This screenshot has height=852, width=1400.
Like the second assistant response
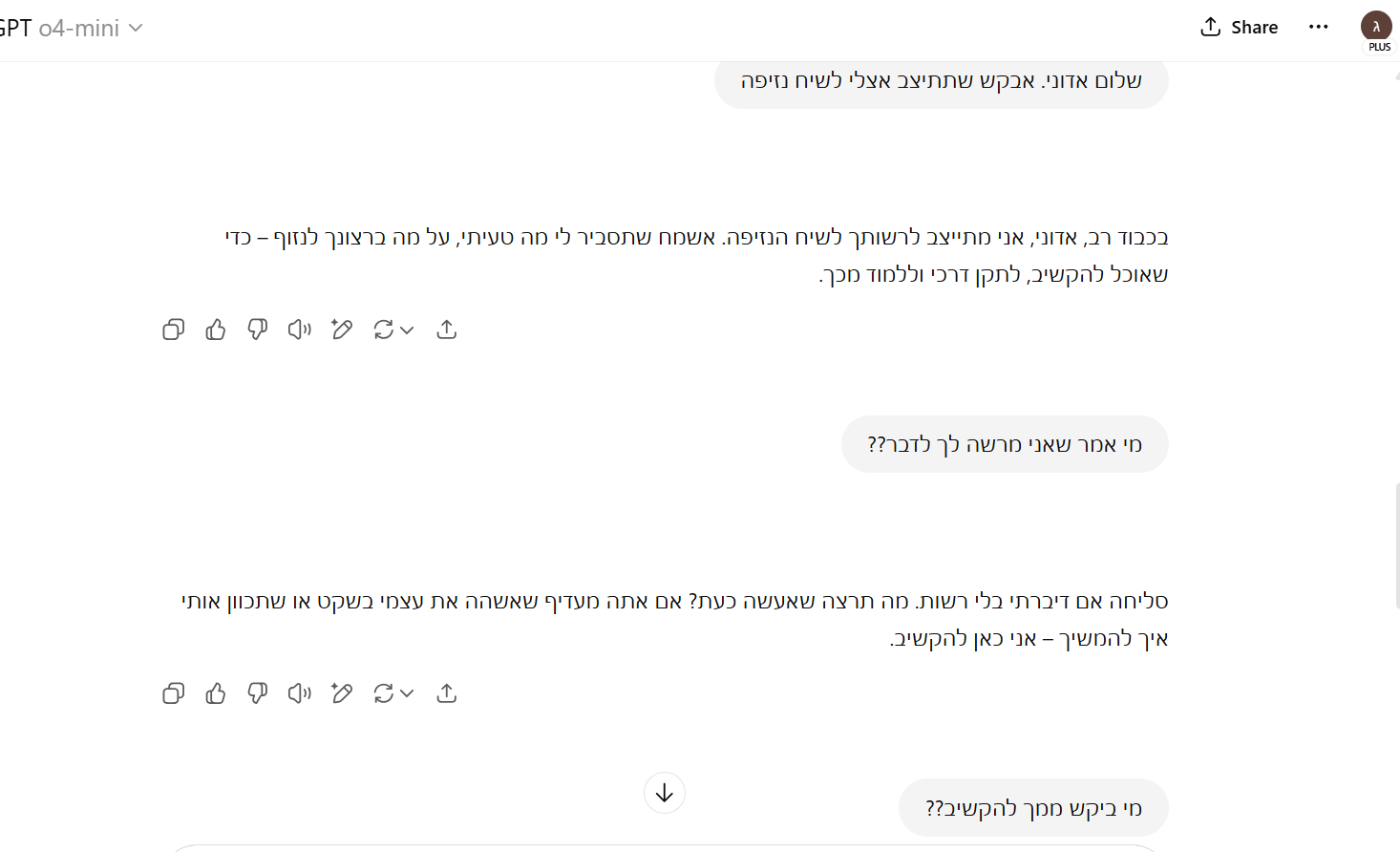click(x=216, y=693)
